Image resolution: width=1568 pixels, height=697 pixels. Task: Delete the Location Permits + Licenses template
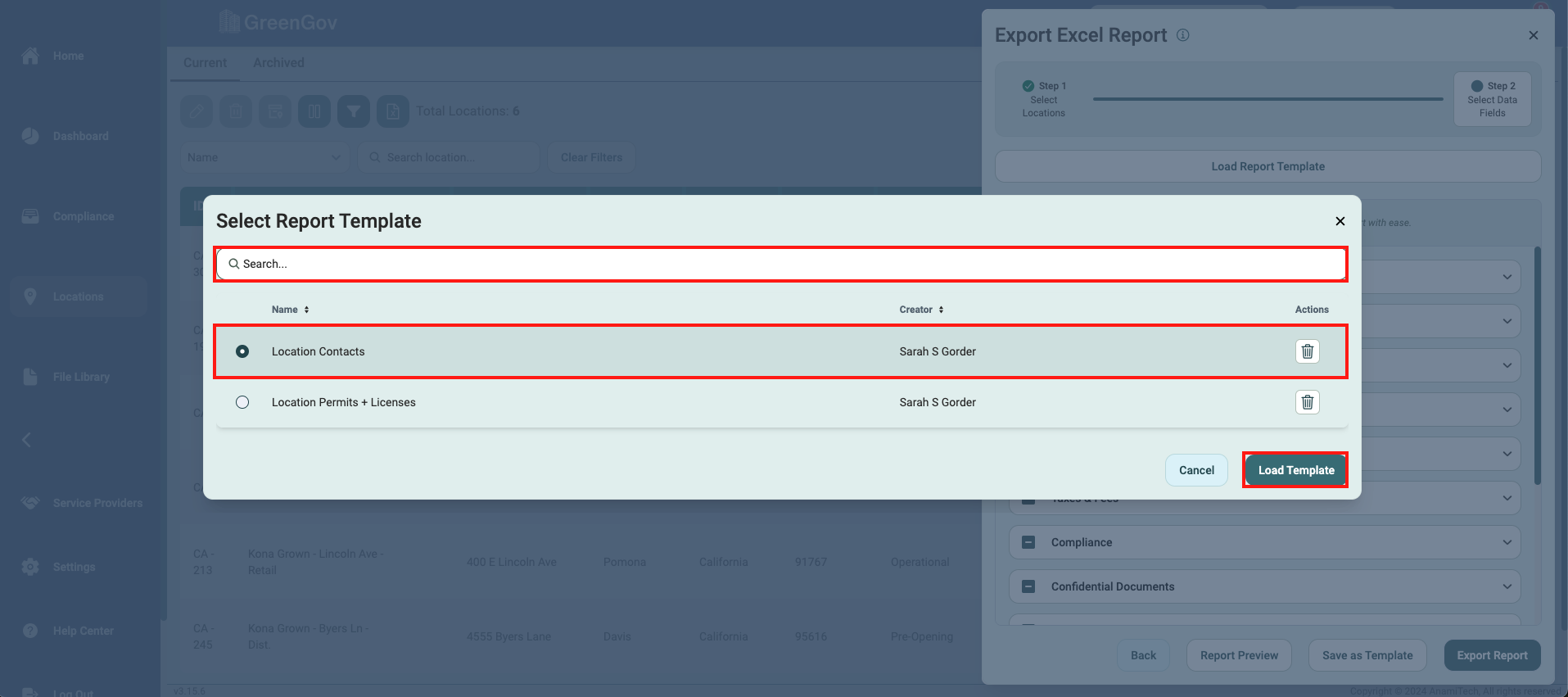click(1307, 402)
